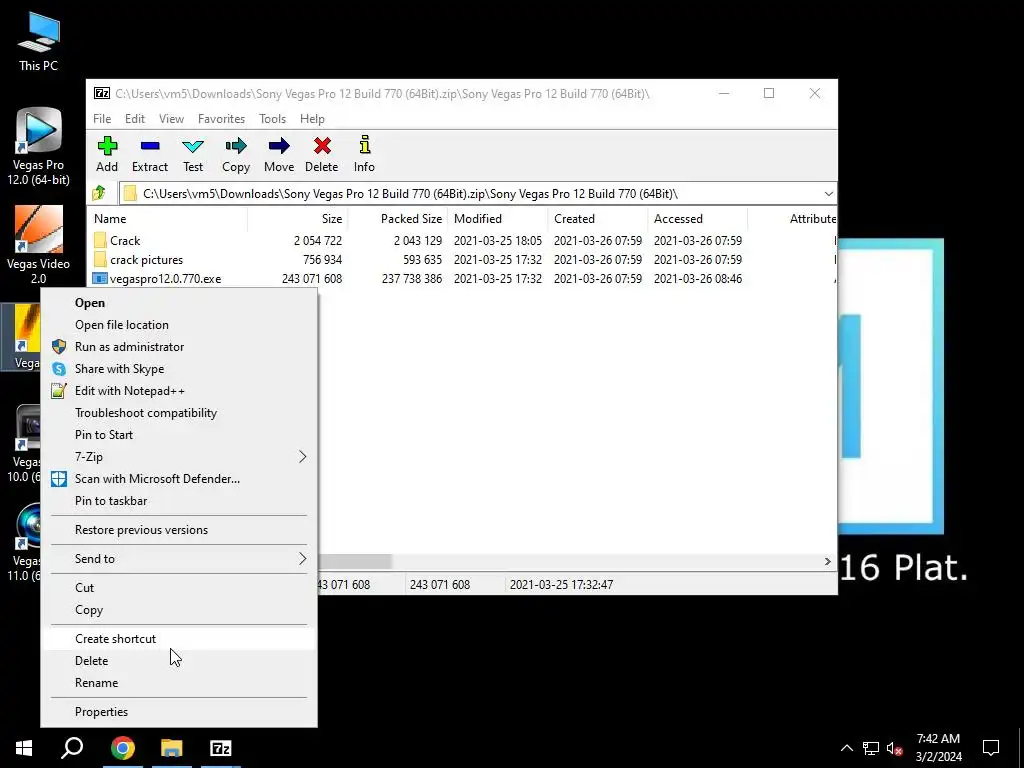
Task: Sort by Packed Size column header
Action: coord(398,219)
